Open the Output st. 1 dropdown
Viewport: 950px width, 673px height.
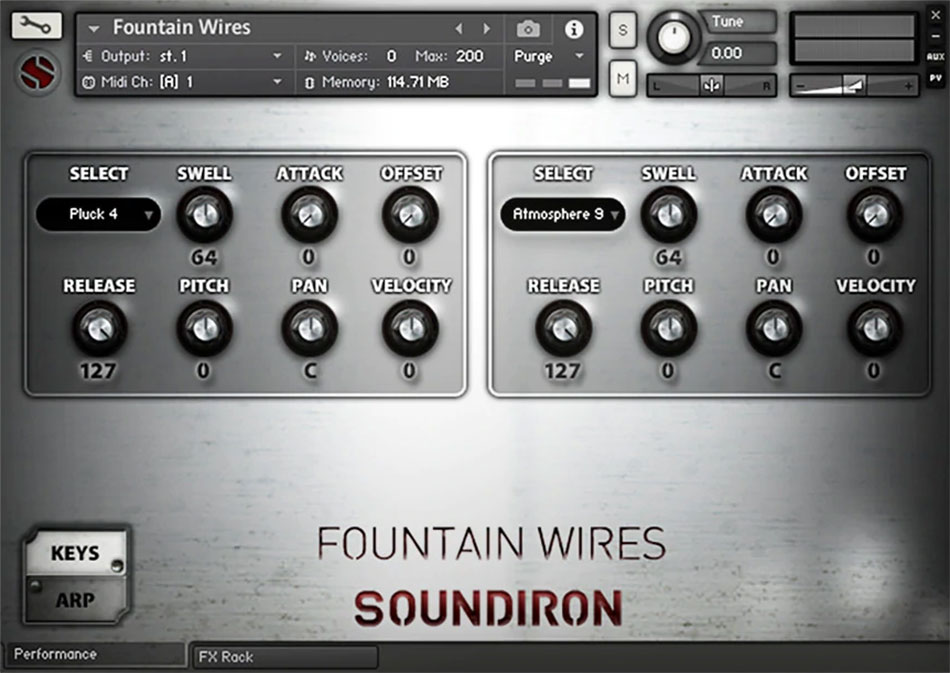coord(277,56)
